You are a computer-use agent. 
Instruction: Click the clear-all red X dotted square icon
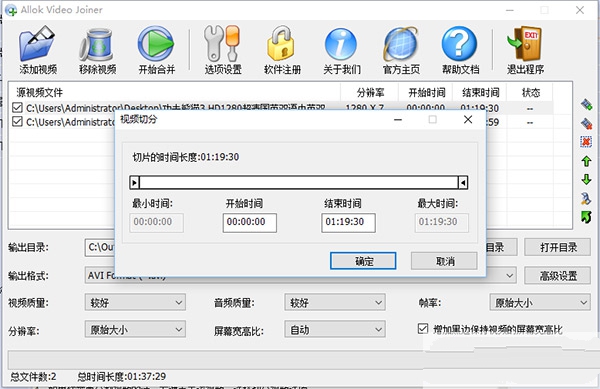pos(586,142)
